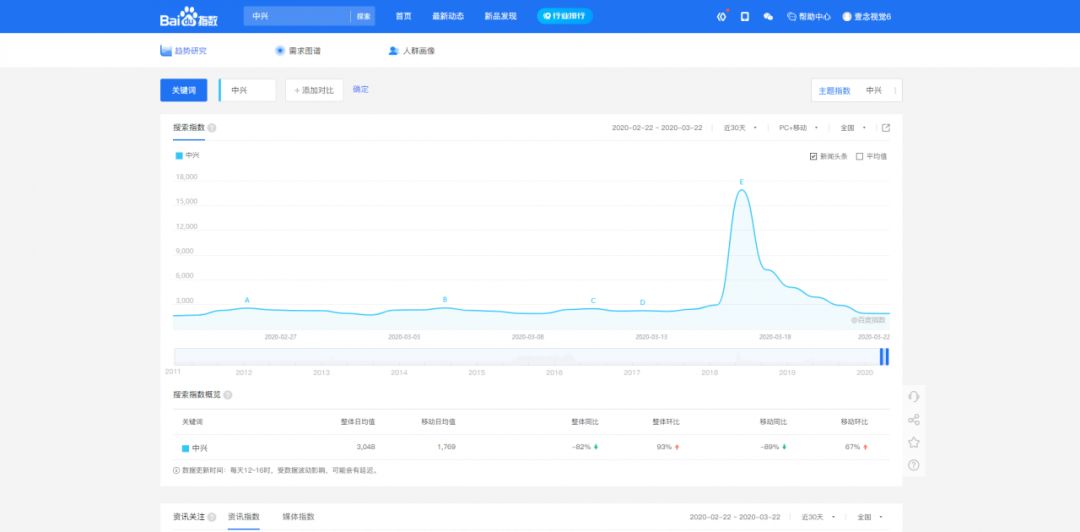The width and height of the screenshot is (1080, 532).
Task: Click news marker E at the peak
Action: coord(742,182)
